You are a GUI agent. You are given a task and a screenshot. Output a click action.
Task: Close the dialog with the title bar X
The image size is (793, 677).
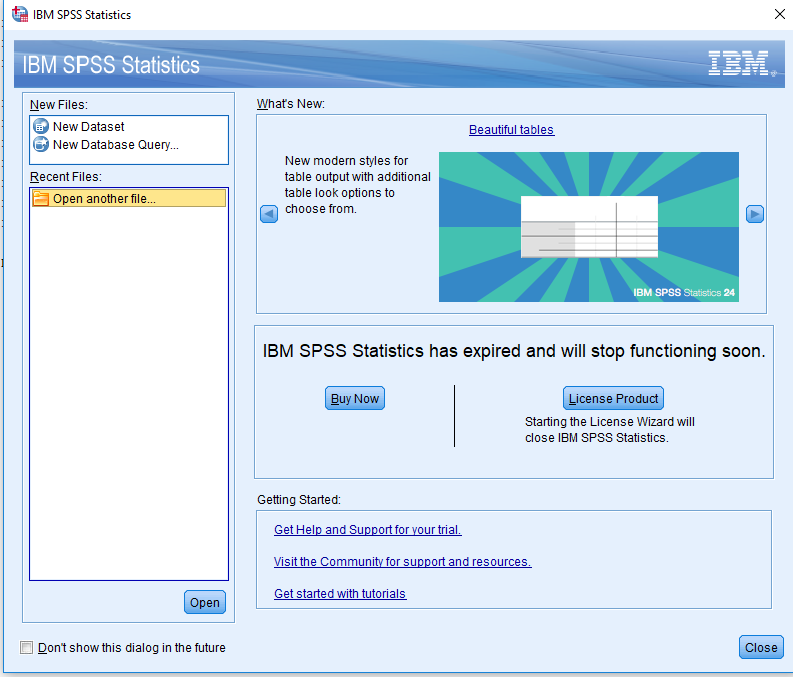coord(779,14)
